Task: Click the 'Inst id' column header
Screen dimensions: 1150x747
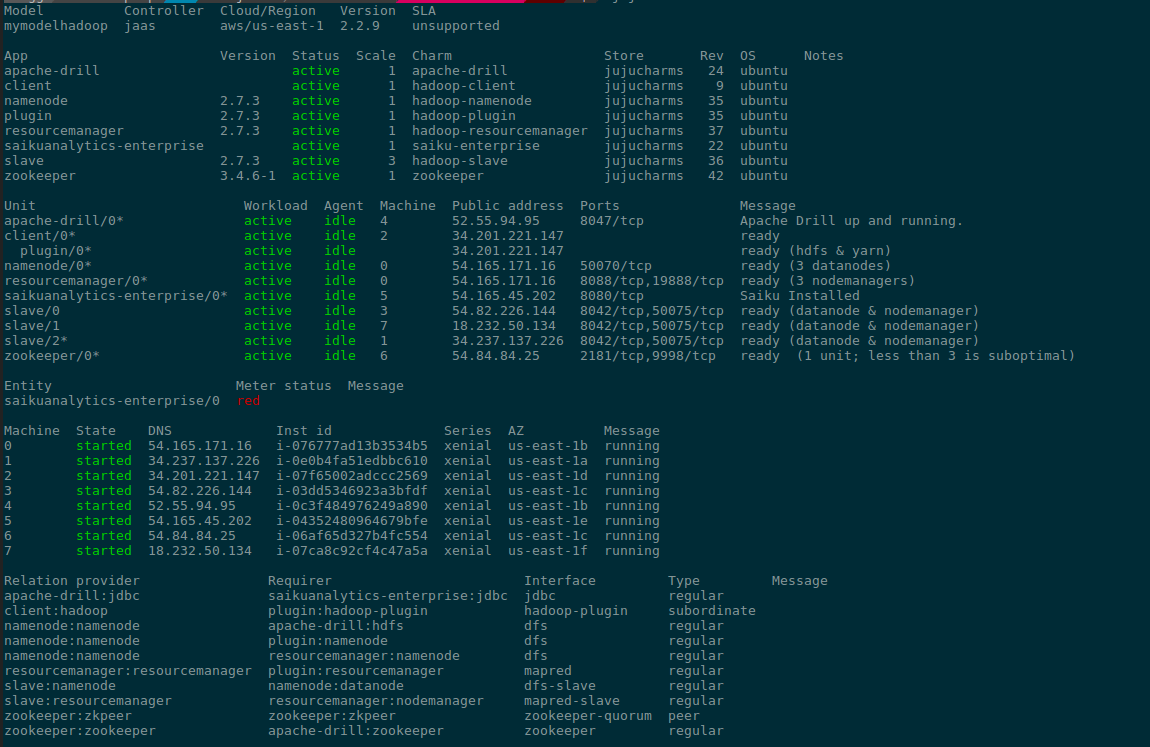Action: tap(304, 431)
